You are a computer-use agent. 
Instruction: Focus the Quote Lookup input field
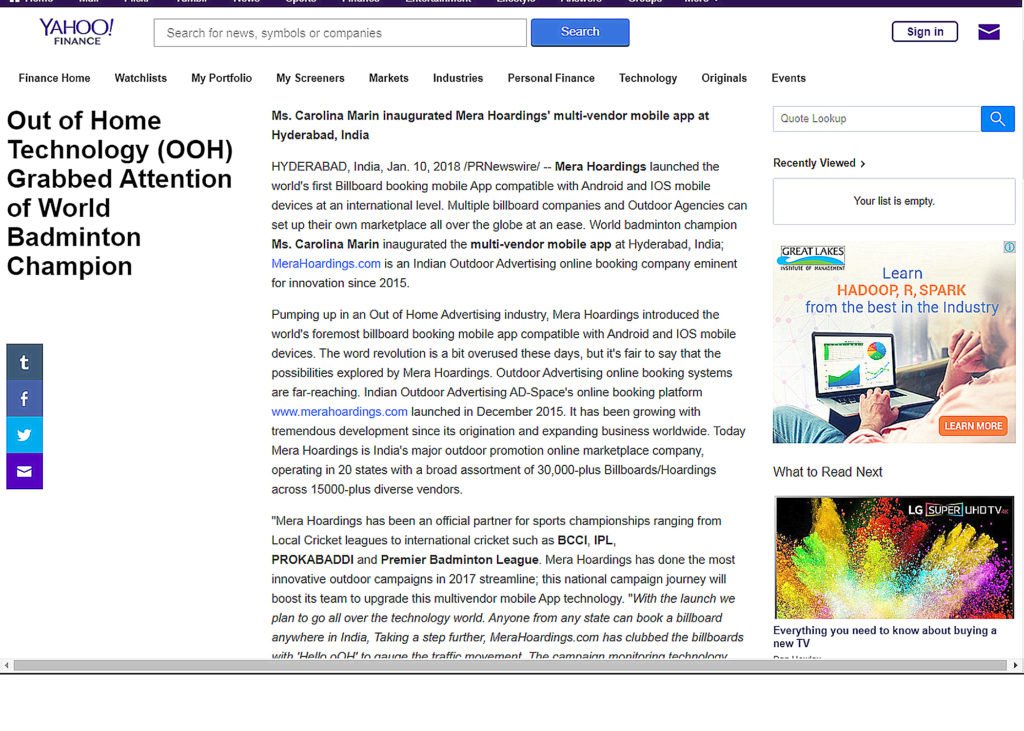[876, 119]
